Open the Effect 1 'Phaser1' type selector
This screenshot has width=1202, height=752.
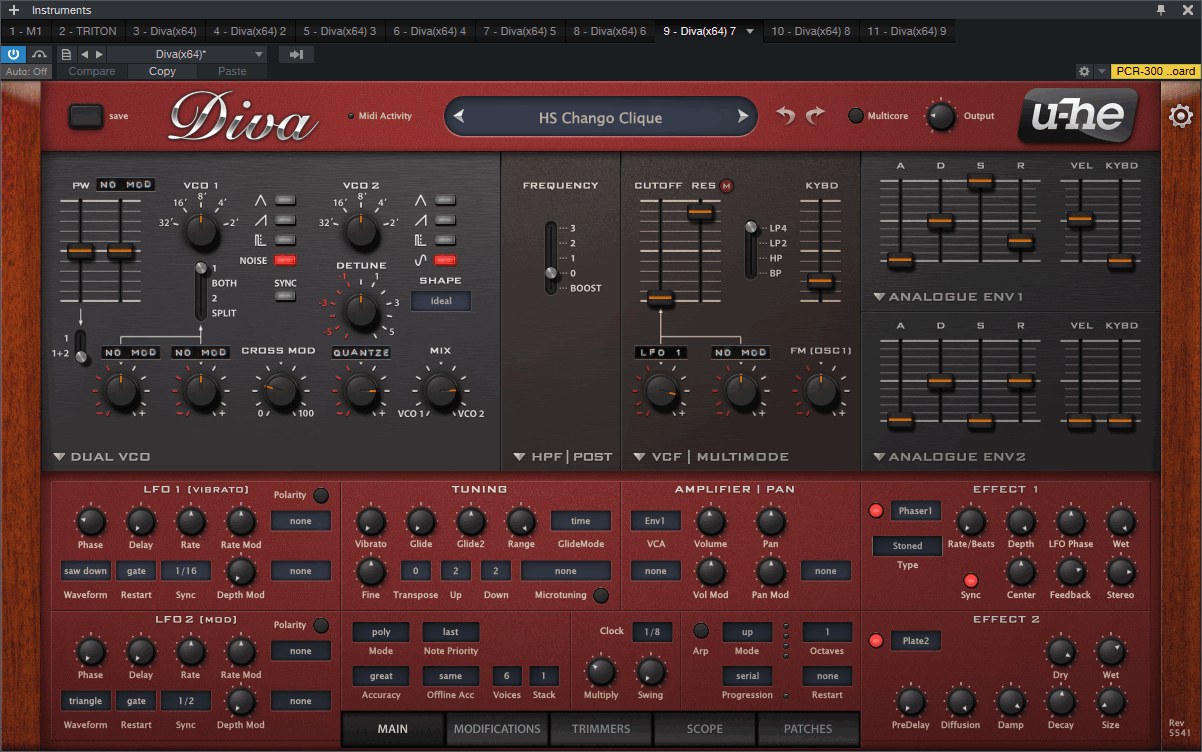point(916,511)
